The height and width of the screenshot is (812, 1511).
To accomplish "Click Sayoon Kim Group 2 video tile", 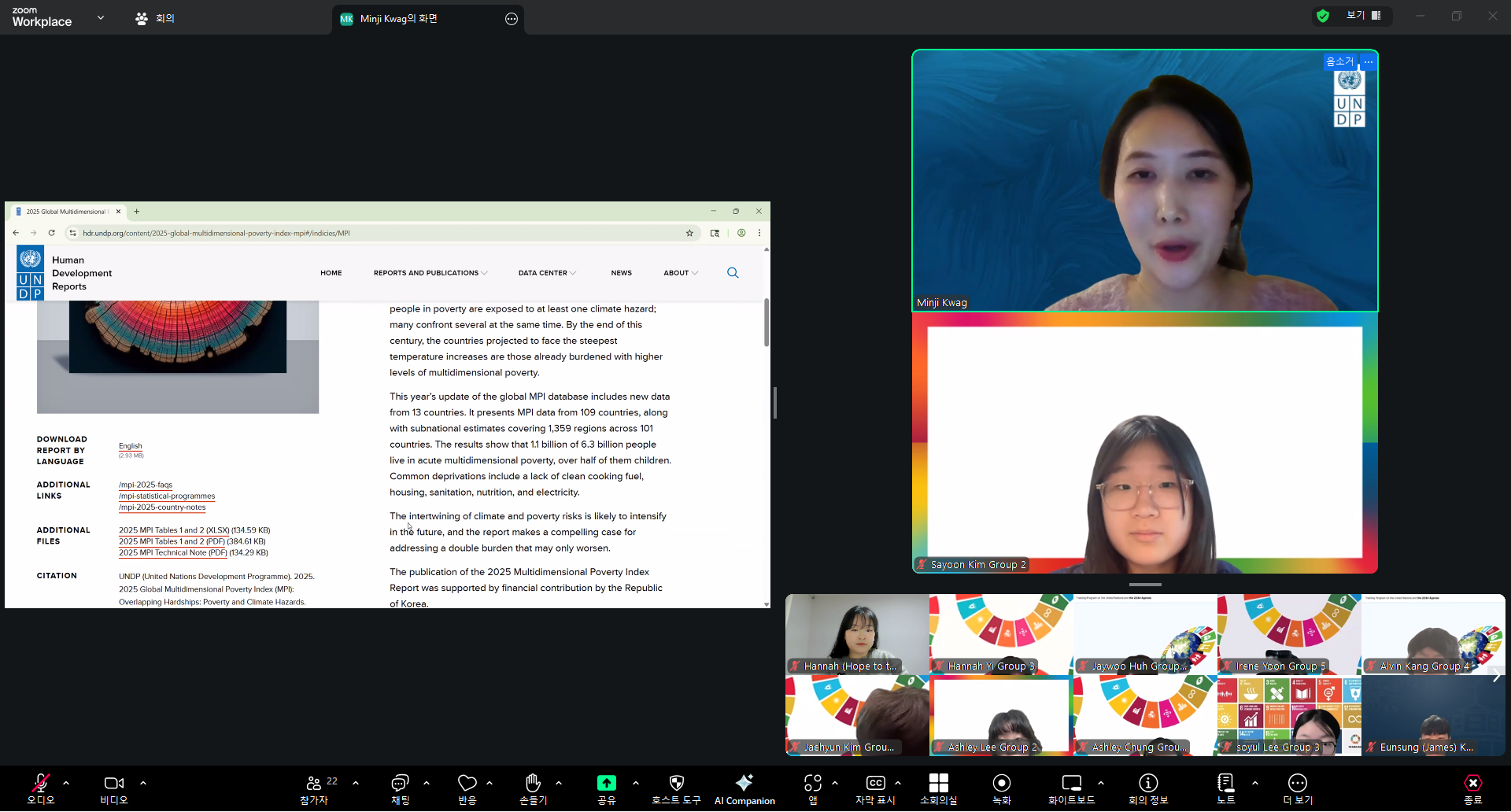I will [x=1145, y=443].
